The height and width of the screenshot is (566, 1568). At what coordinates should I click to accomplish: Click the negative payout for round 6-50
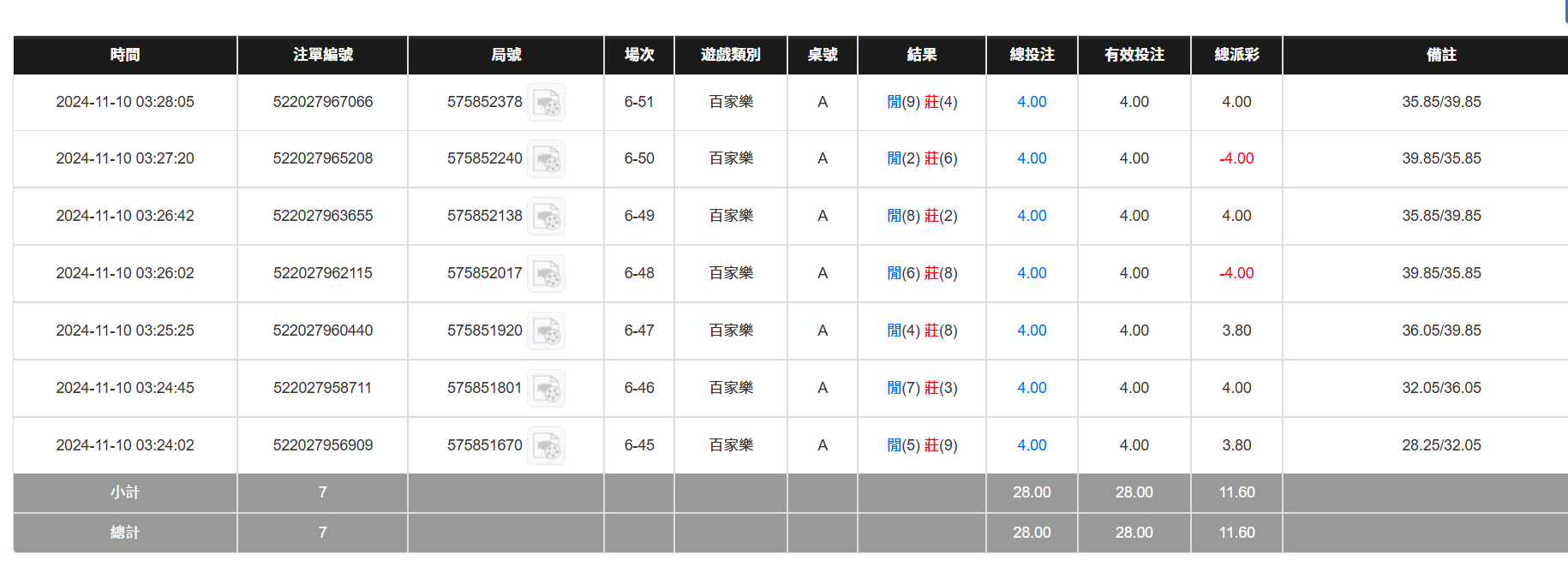pyautogui.click(x=1236, y=158)
